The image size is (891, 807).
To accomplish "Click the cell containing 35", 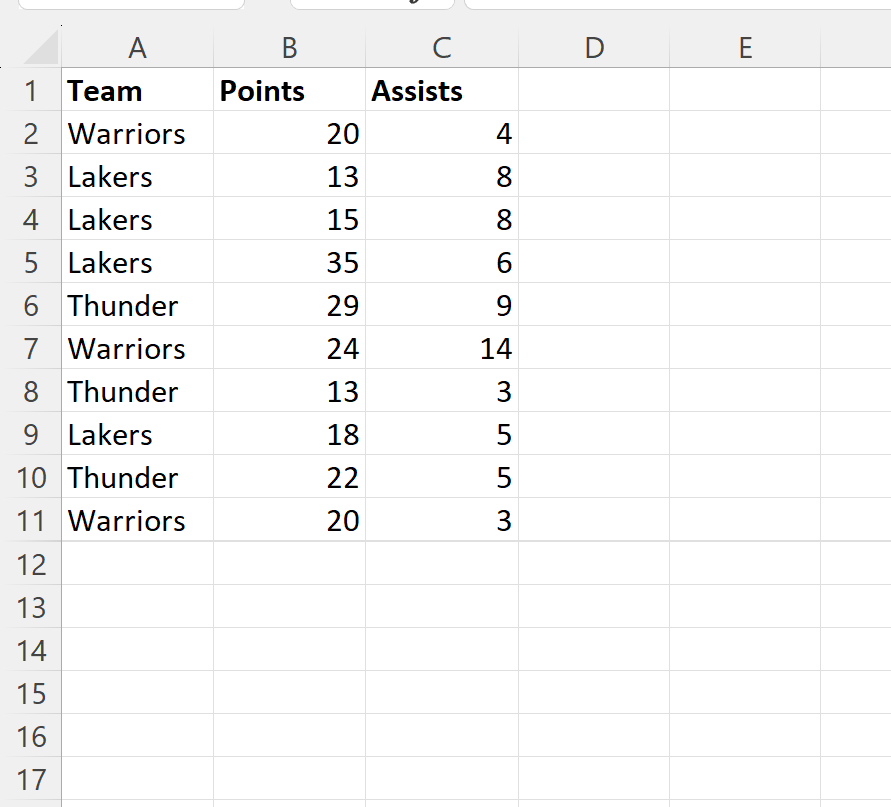I will click(x=289, y=263).
